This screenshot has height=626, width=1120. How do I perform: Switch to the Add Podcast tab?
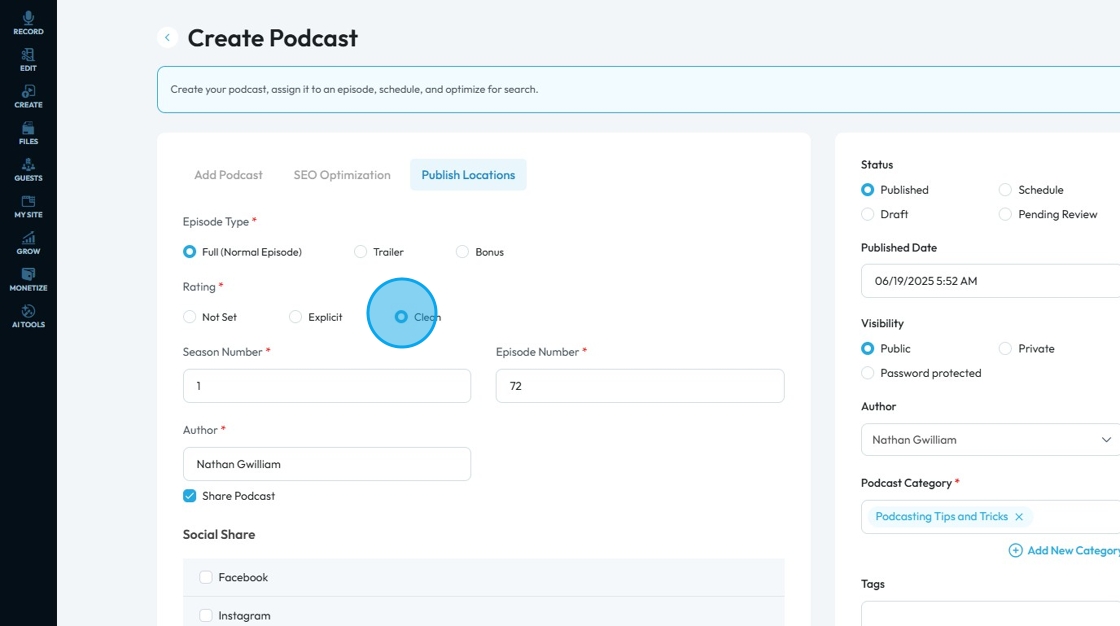[x=229, y=175]
